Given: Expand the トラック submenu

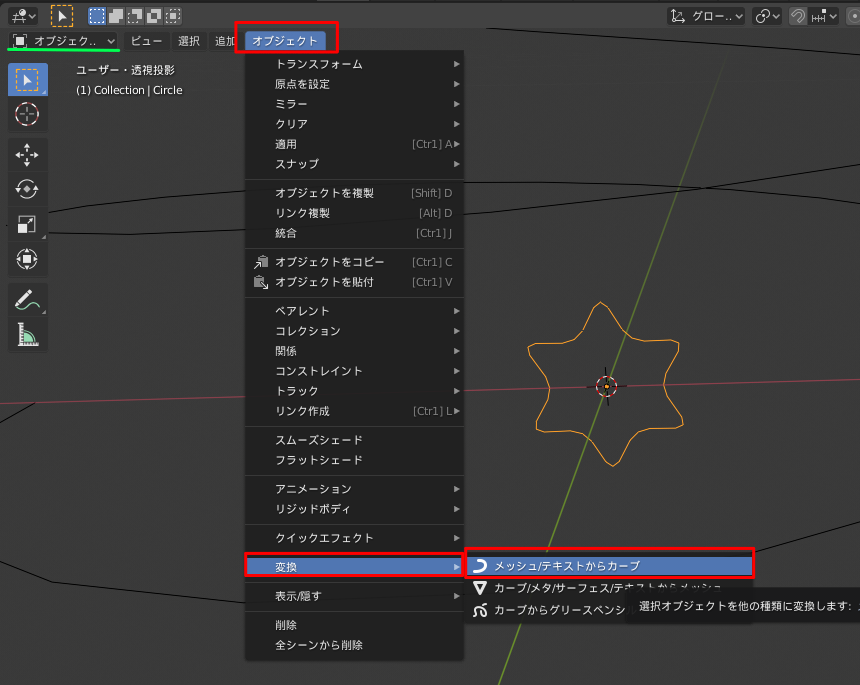Looking at the screenshot, I should click(x=354, y=391).
